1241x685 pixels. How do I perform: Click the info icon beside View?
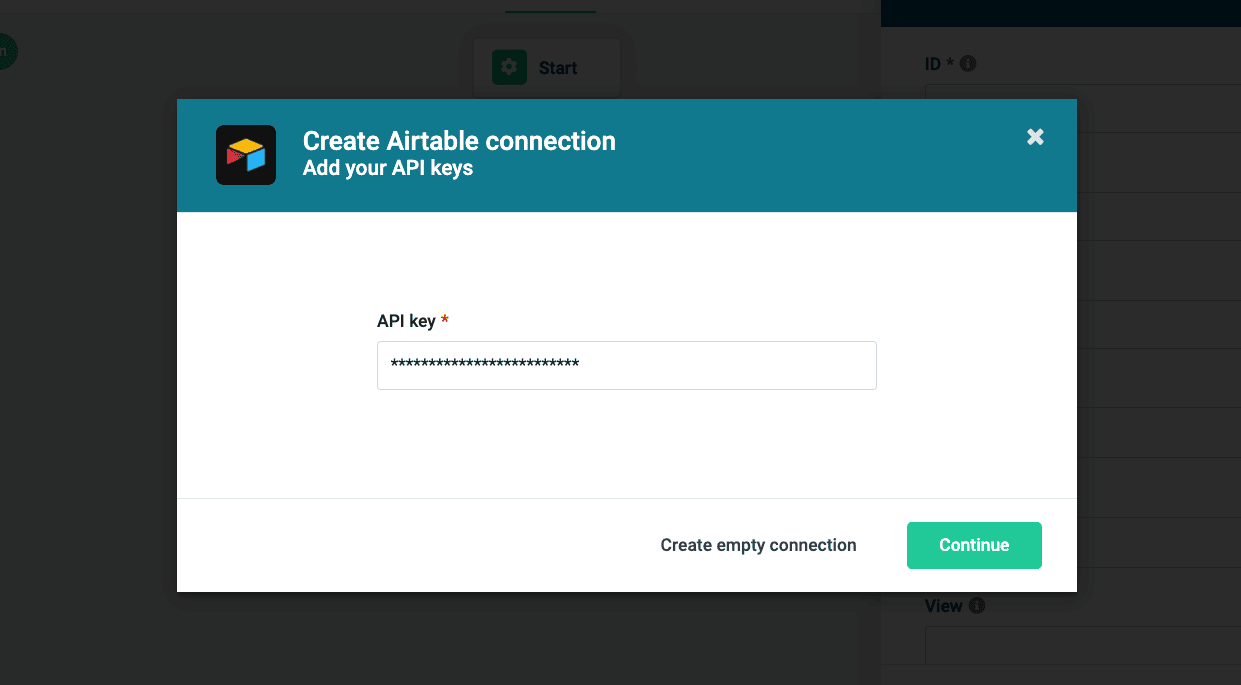tap(977, 606)
